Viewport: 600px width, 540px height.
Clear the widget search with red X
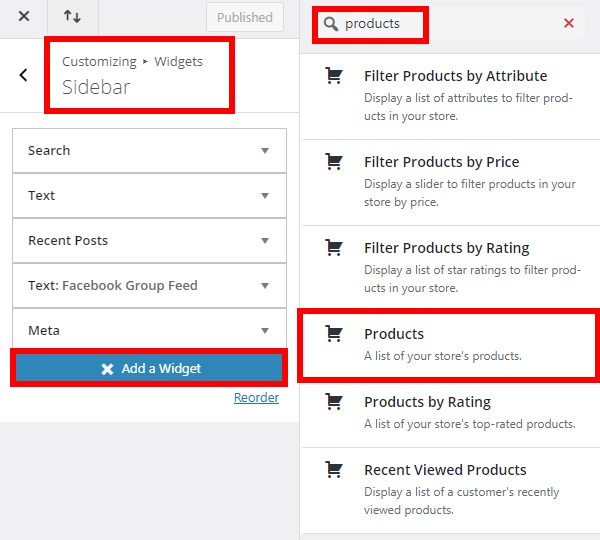tap(569, 23)
